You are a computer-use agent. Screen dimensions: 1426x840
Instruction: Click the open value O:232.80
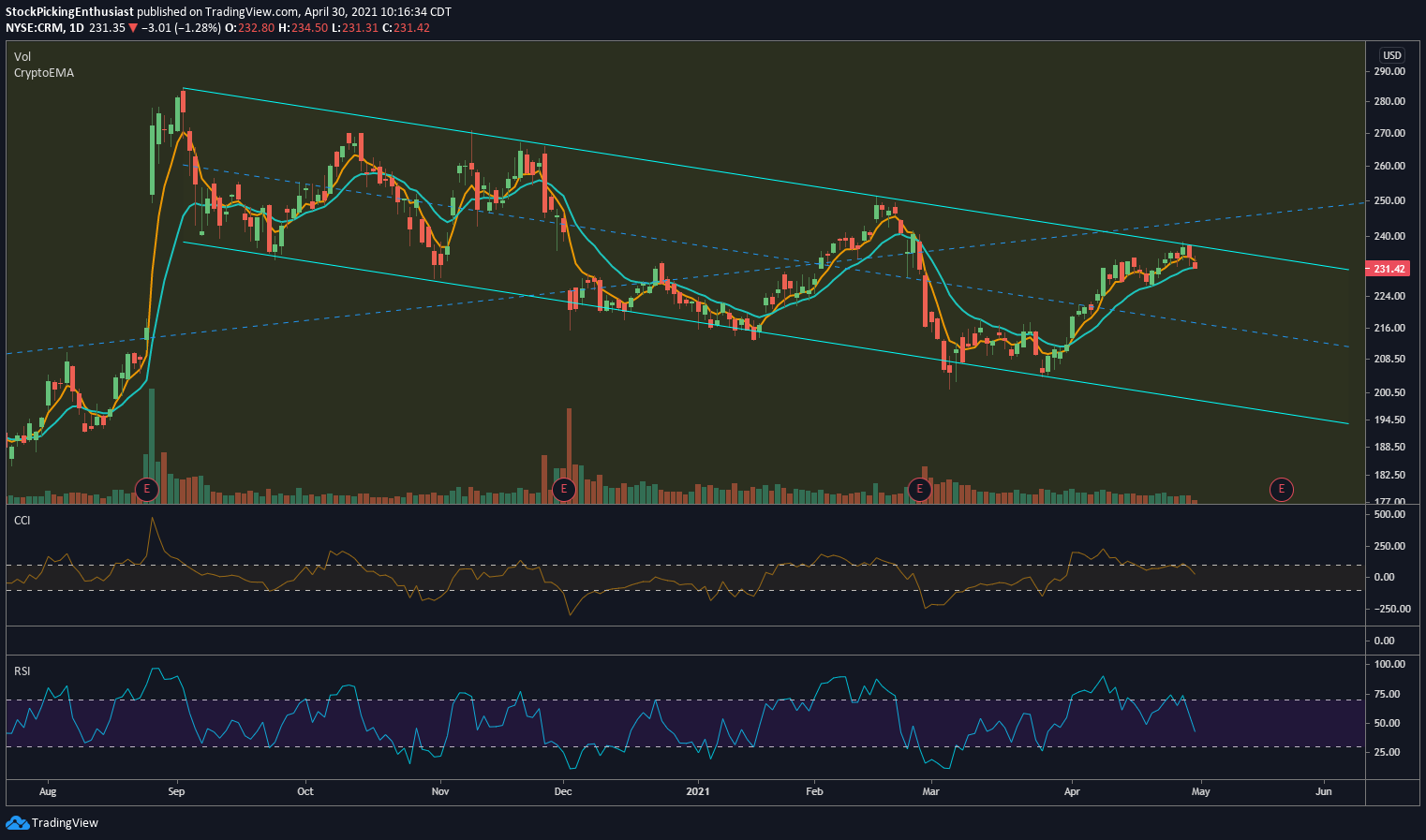pos(249,28)
